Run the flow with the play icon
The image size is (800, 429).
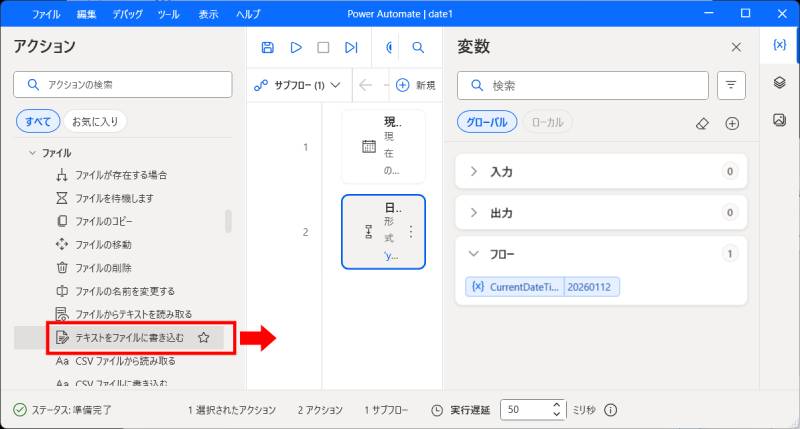295,47
